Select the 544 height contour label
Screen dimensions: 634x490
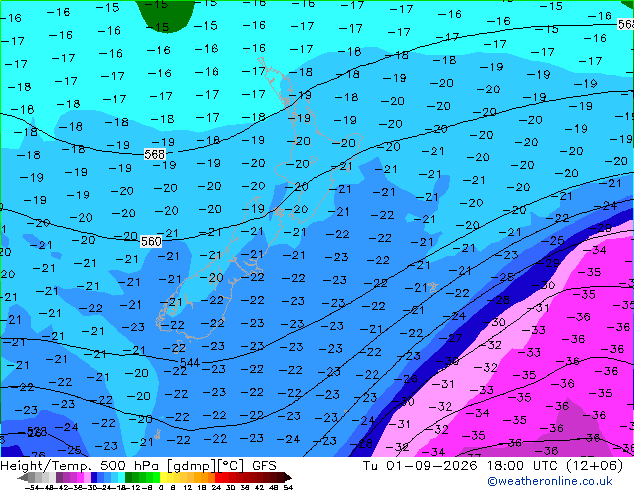click(x=190, y=362)
